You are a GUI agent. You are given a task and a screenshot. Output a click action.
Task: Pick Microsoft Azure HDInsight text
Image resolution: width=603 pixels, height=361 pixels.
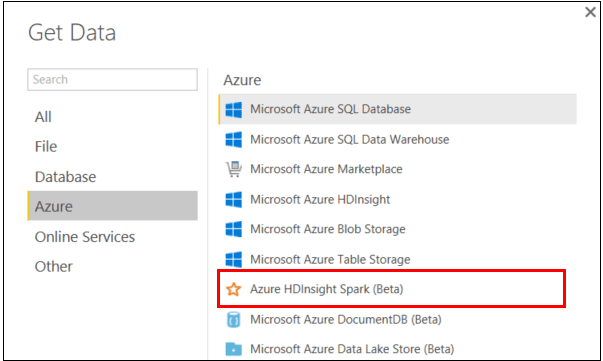pyautogui.click(x=320, y=200)
